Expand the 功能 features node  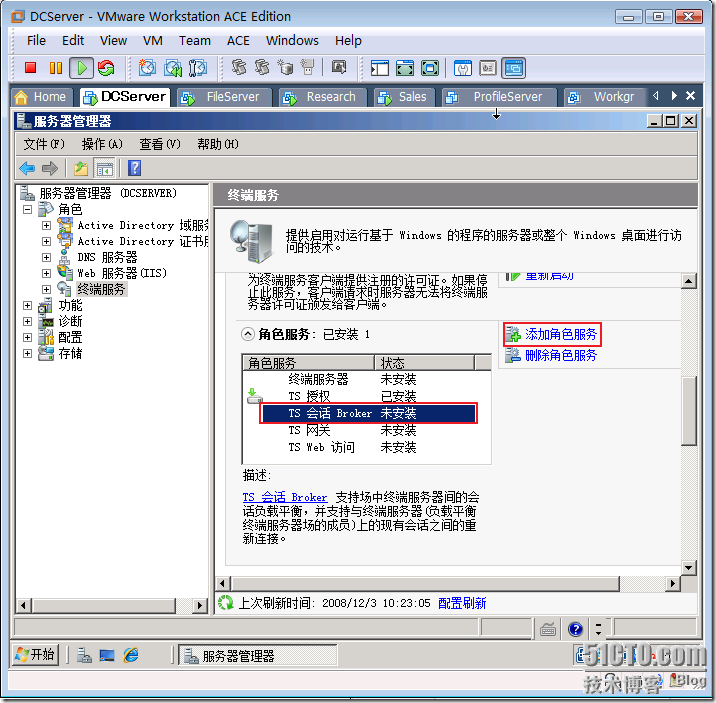(x=28, y=305)
